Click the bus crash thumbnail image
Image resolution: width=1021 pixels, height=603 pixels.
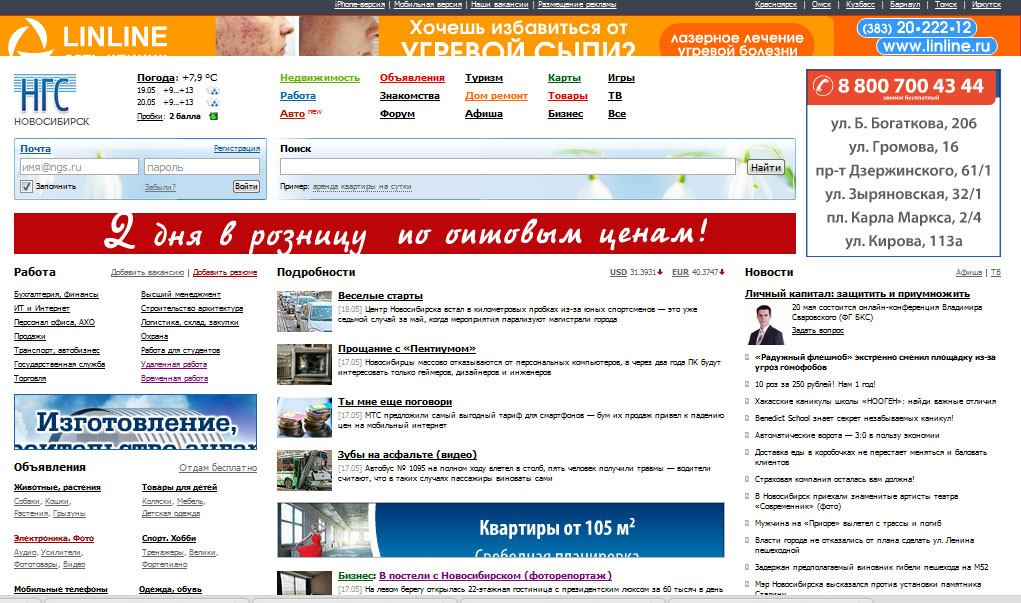[304, 470]
